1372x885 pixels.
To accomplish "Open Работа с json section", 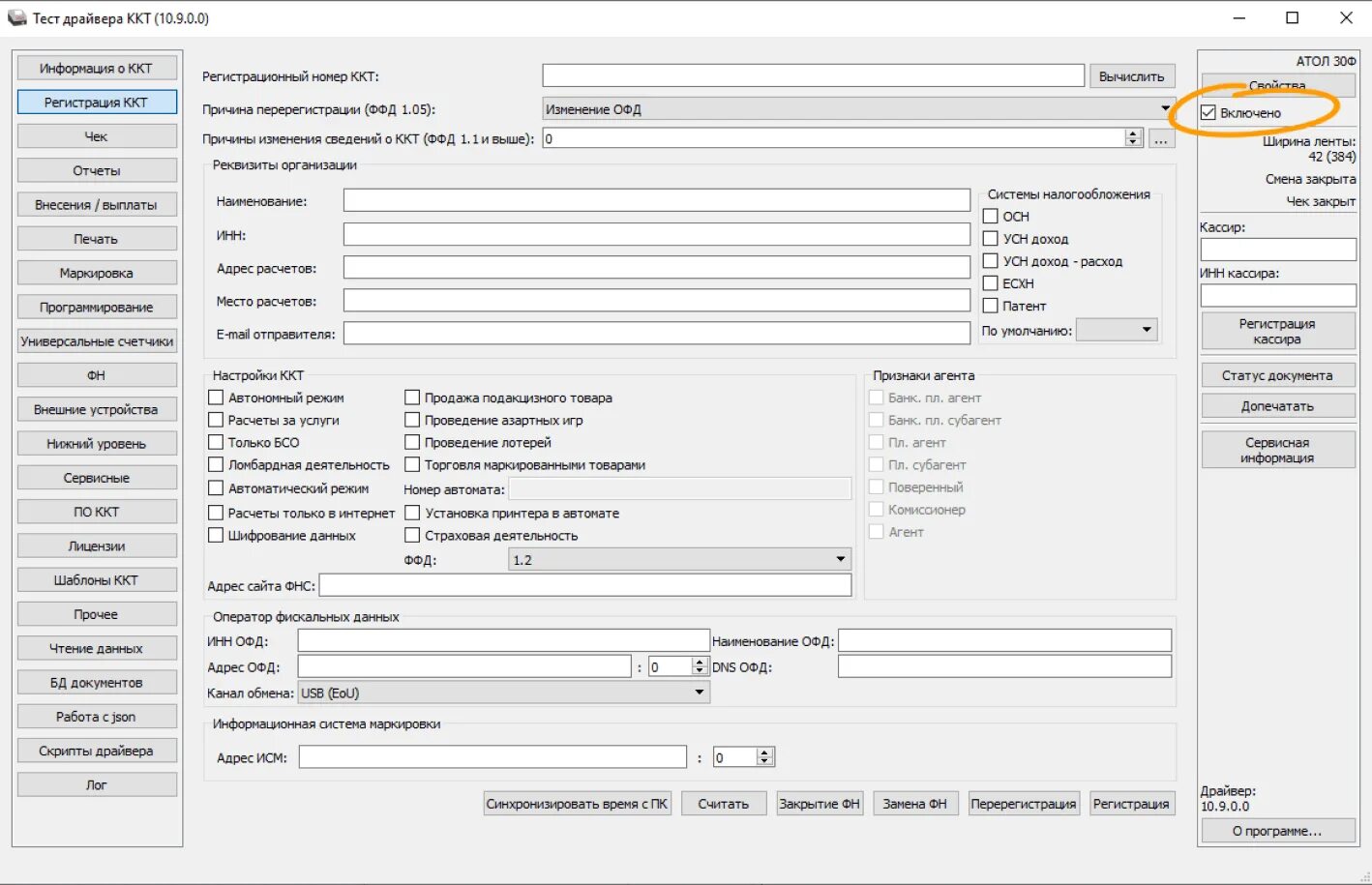I will click(97, 717).
